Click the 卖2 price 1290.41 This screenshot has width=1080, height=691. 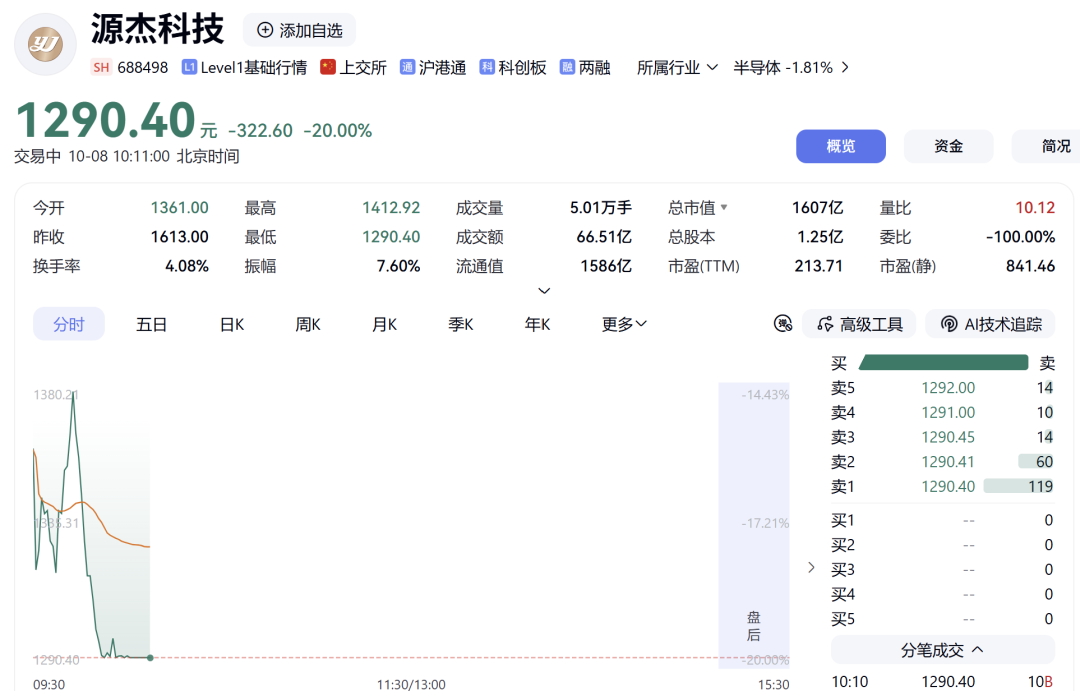click(x=948, y=462)
